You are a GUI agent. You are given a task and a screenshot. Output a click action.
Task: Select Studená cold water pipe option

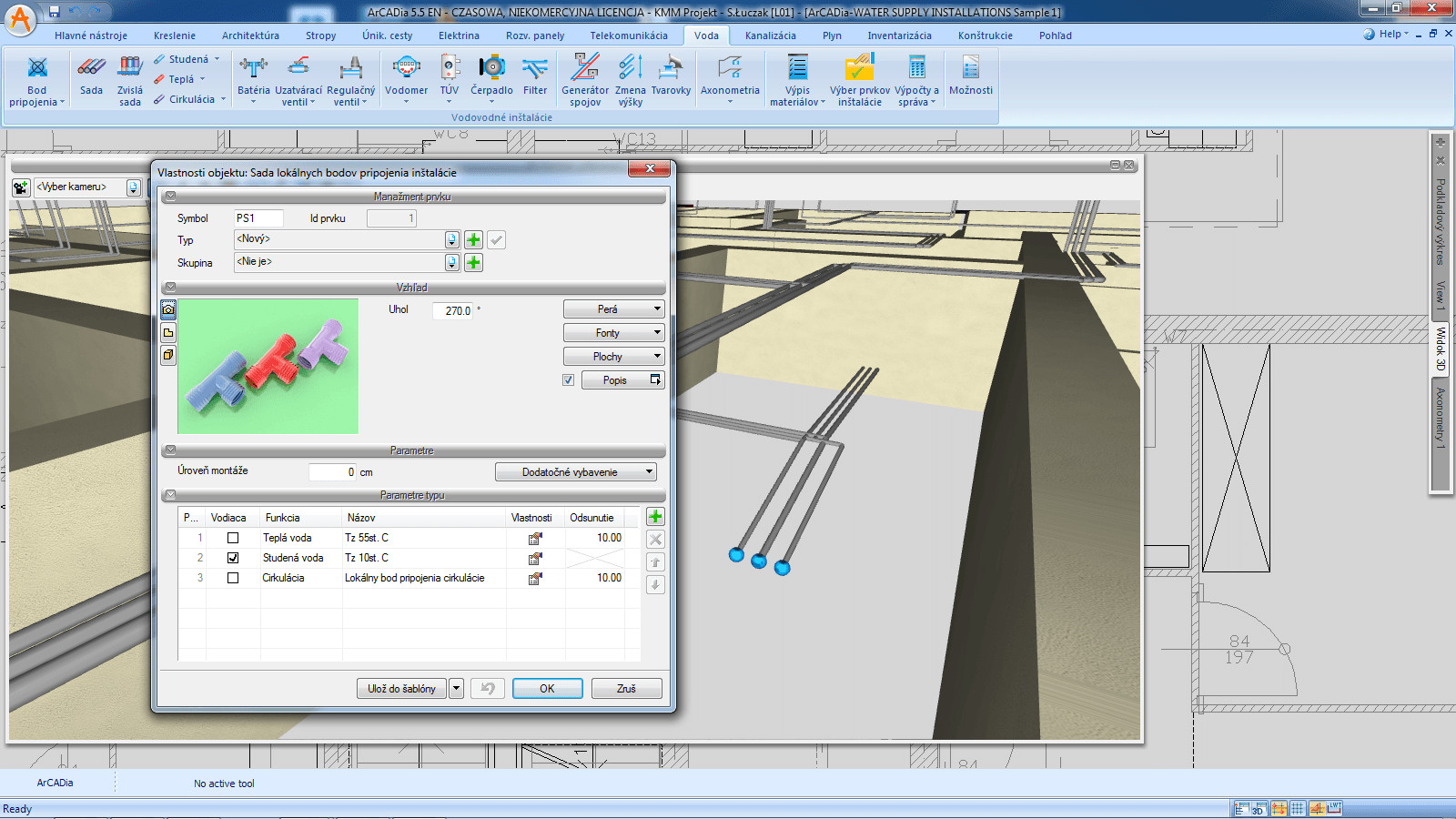pyautogui.click(x=187, y=59)
